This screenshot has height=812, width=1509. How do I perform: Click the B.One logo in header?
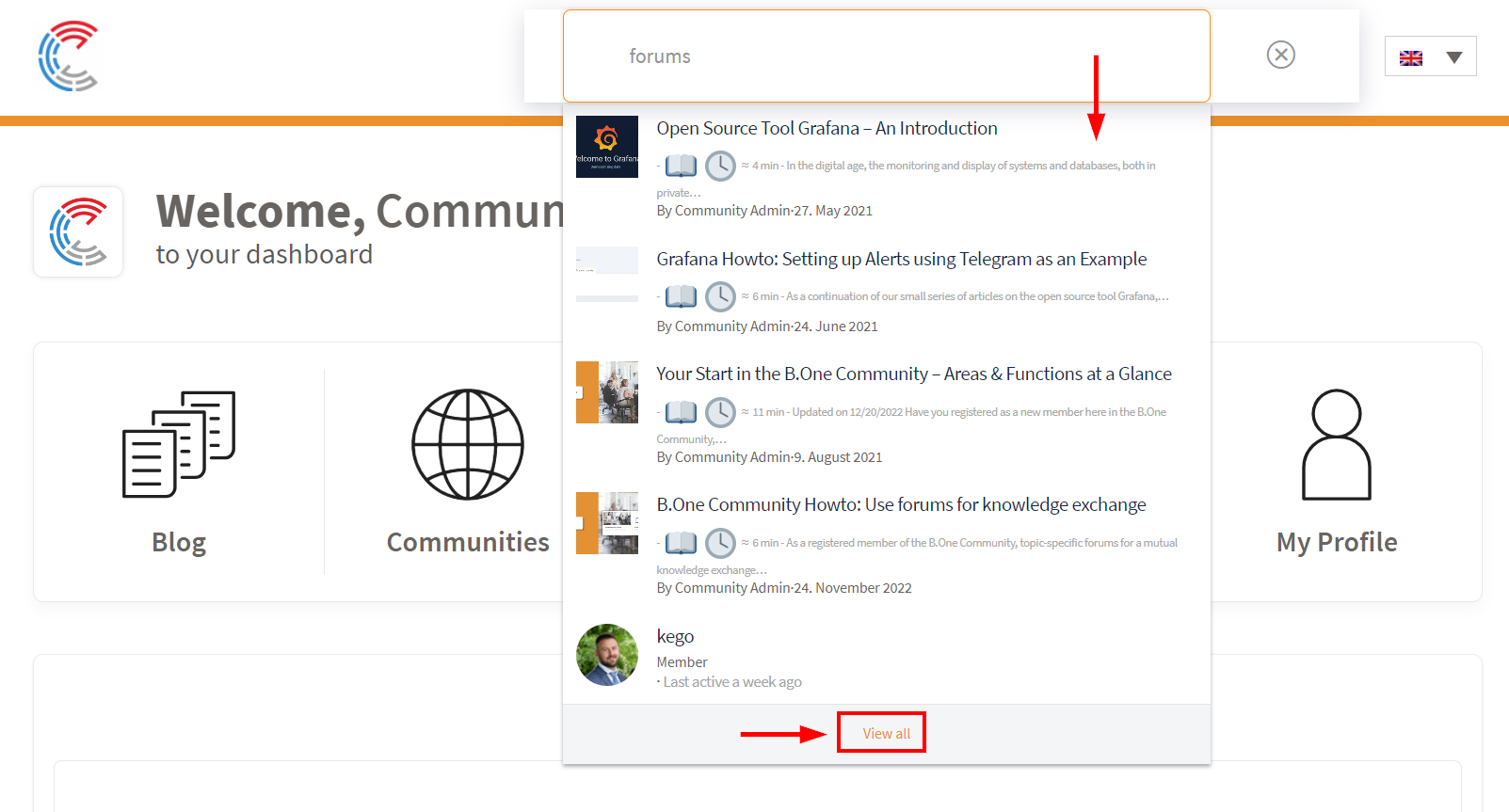click(68, 56)
